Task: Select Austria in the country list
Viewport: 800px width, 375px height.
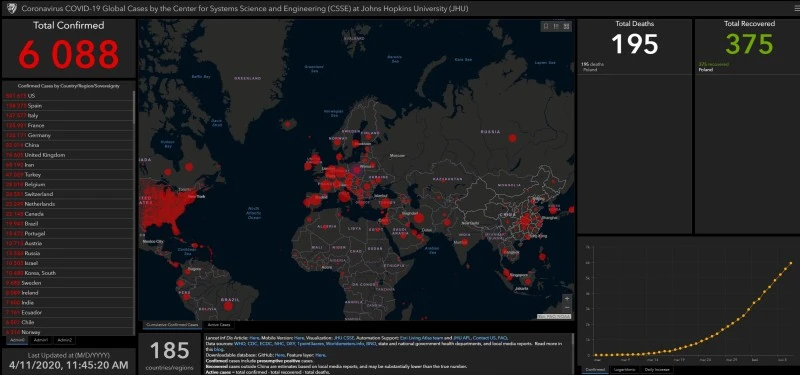Action: point(68,243)
